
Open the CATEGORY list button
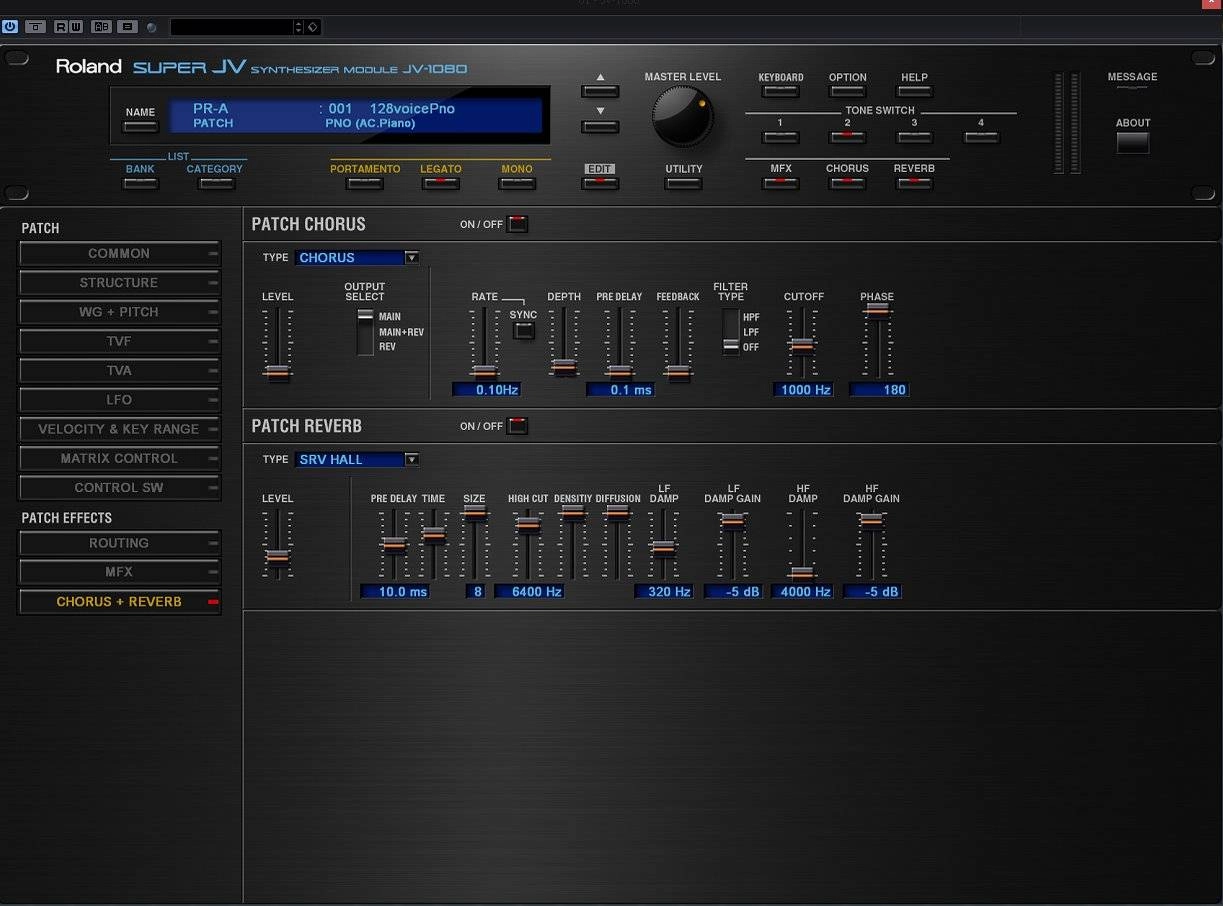pos(215,183)
